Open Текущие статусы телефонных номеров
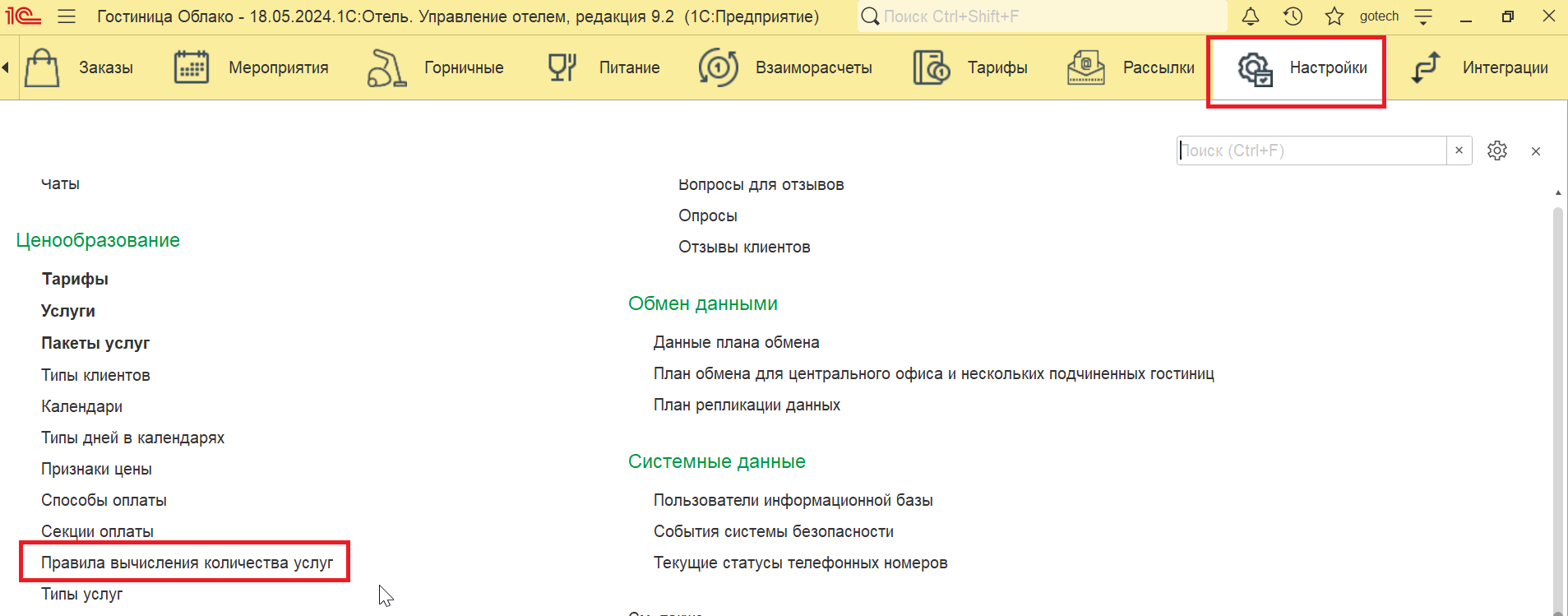This screenshot has width=1568, height=616. [800, 563]
